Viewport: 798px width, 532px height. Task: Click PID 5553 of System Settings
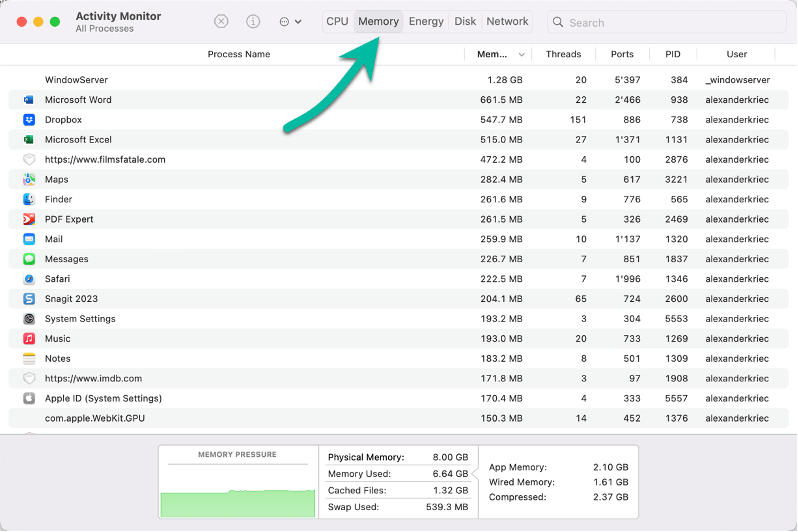tap(676, 319)
